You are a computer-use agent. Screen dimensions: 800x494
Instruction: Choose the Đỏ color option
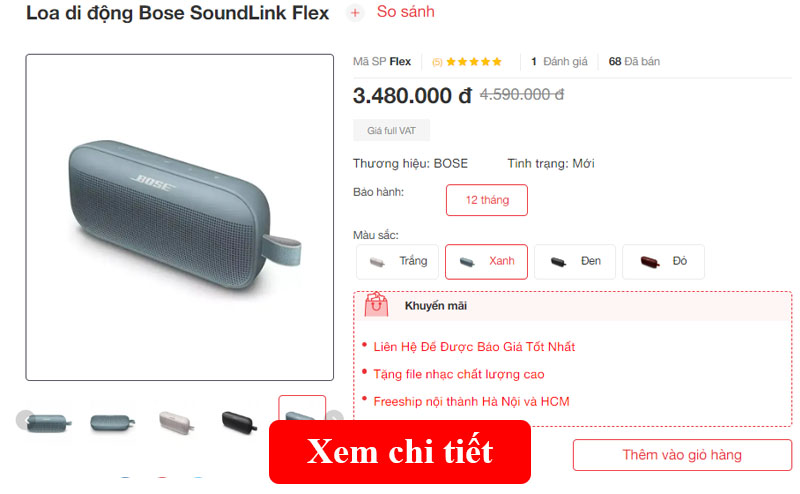(663, 261)
